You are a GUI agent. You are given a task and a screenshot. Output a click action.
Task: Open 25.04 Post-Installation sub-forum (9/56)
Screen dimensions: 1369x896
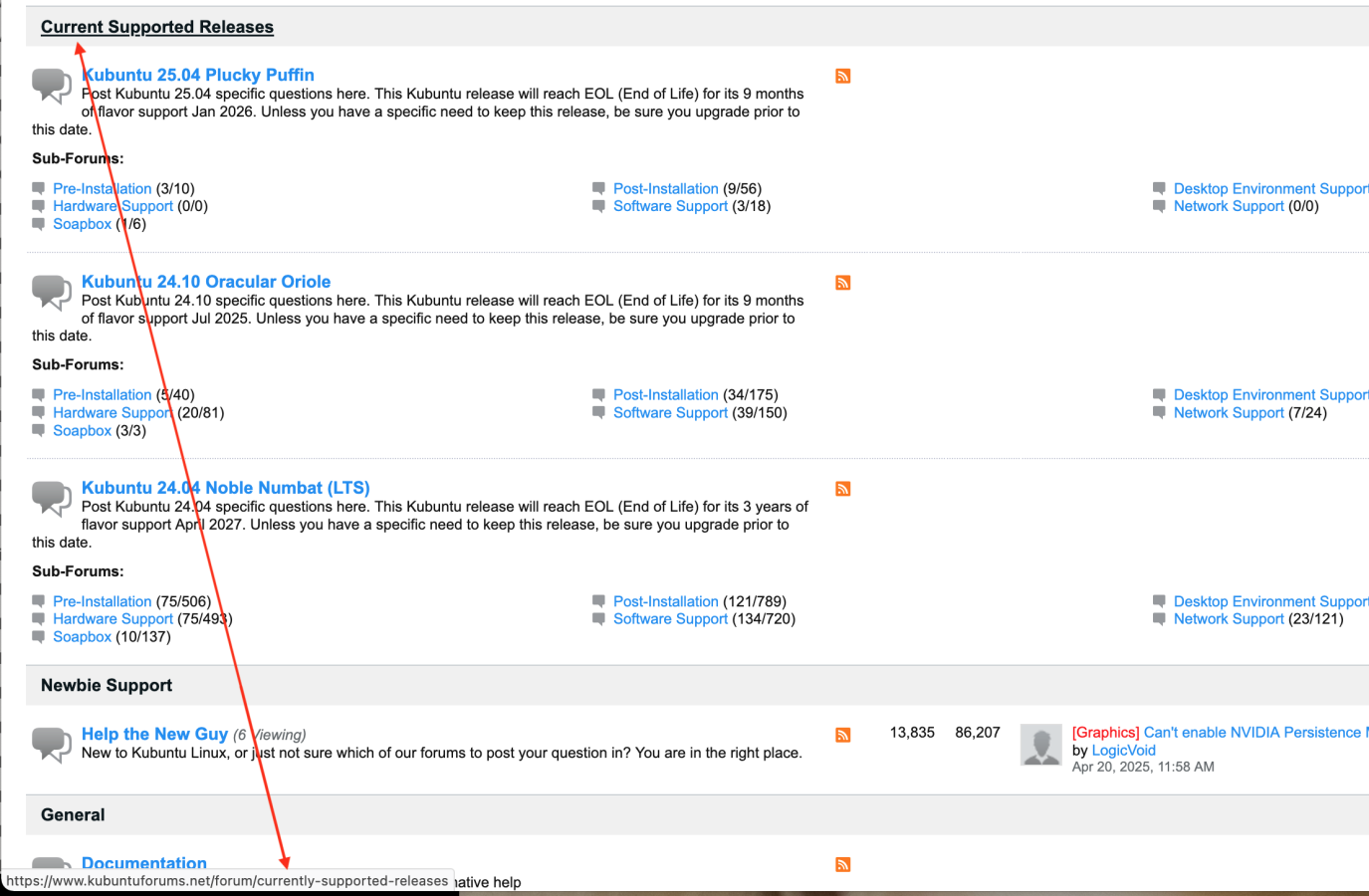tap(666, 188)
